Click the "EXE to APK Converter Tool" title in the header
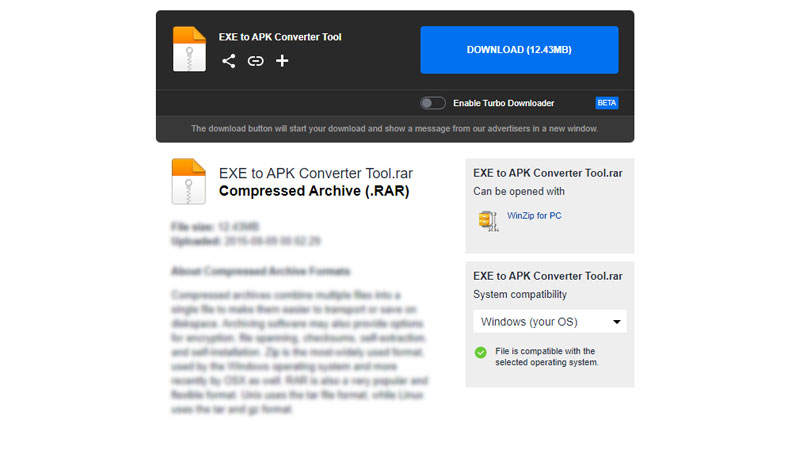Image resolution: width=800 pixels, height=450 pixels. tap(280, 37)
